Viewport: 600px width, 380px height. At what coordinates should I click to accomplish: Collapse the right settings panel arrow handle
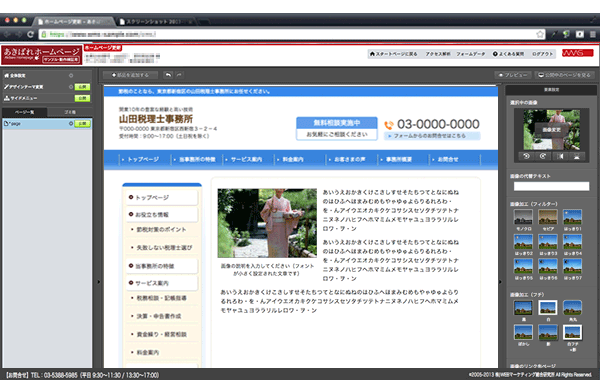point(501,282)
